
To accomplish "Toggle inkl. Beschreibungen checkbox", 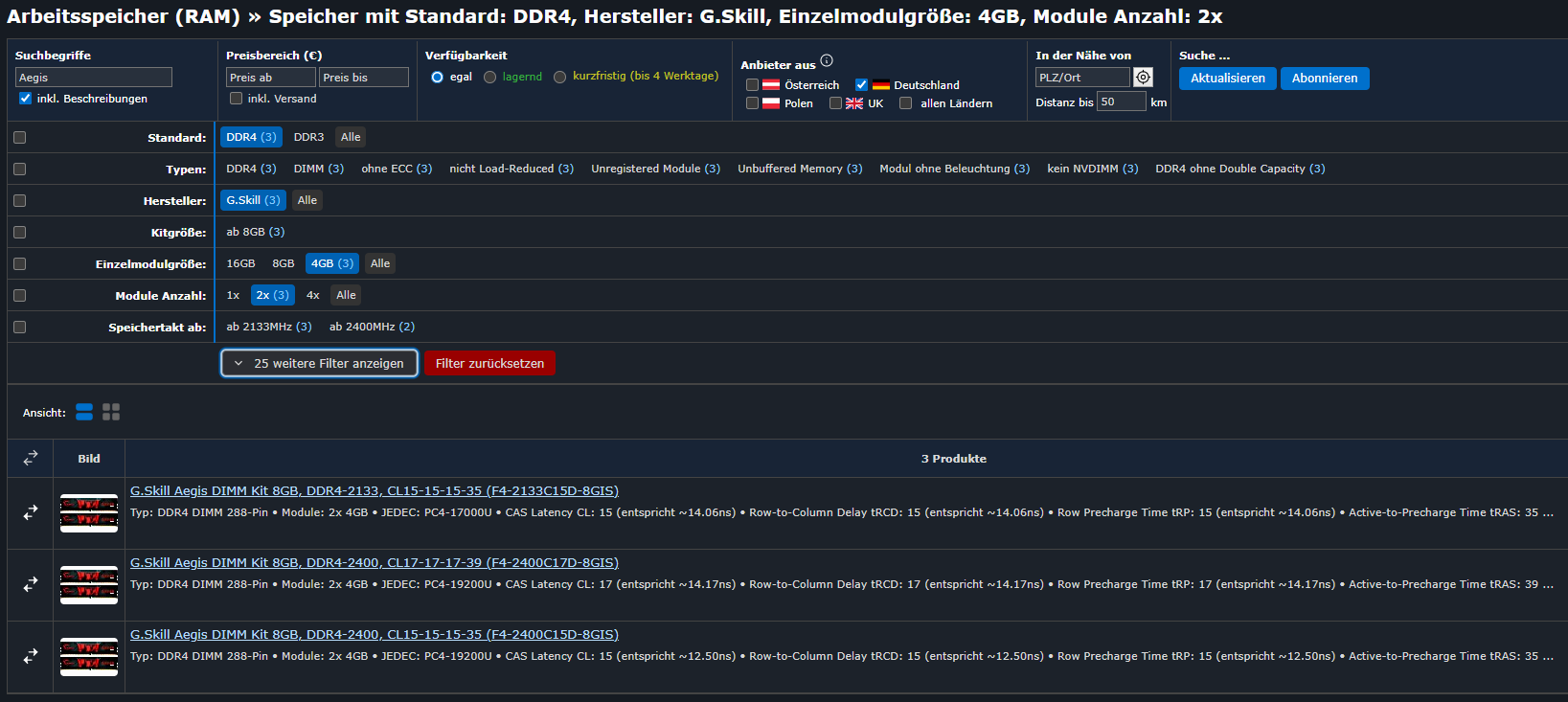I will (25, 99).
